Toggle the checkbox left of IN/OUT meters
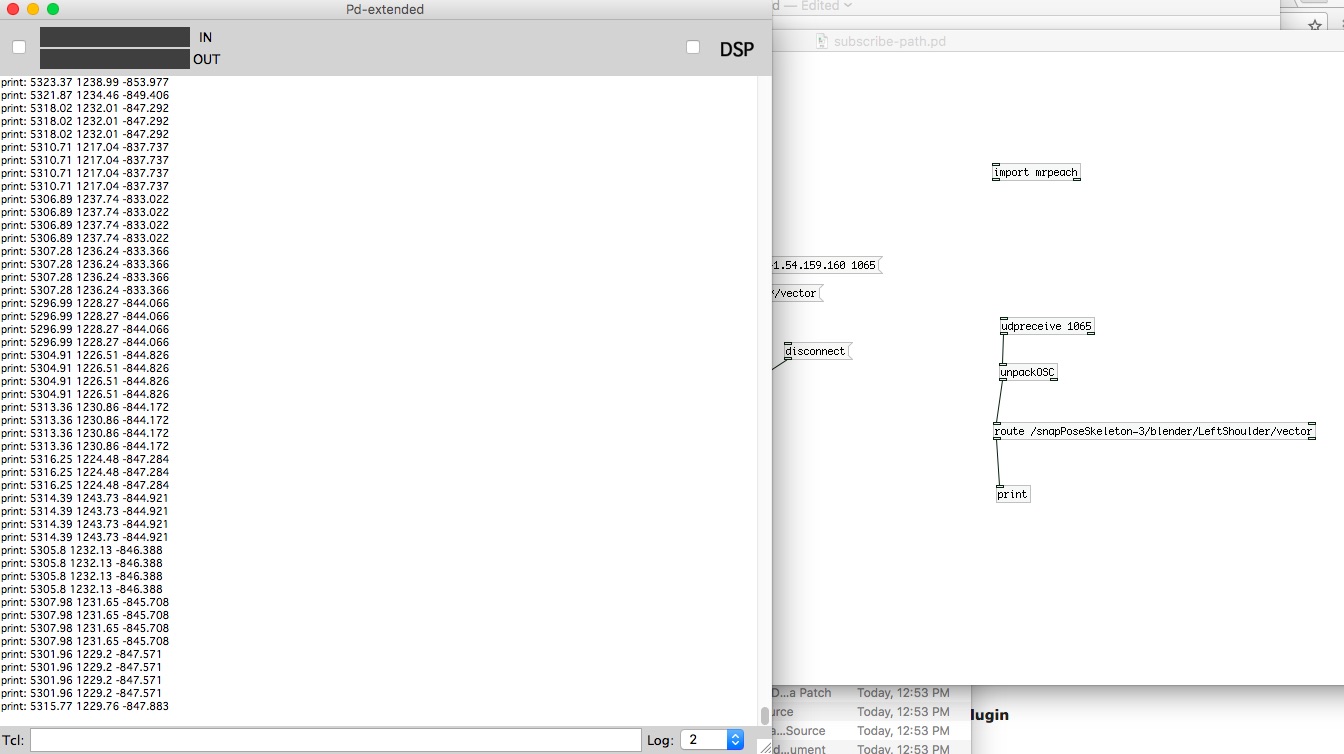 click(19, 47)
